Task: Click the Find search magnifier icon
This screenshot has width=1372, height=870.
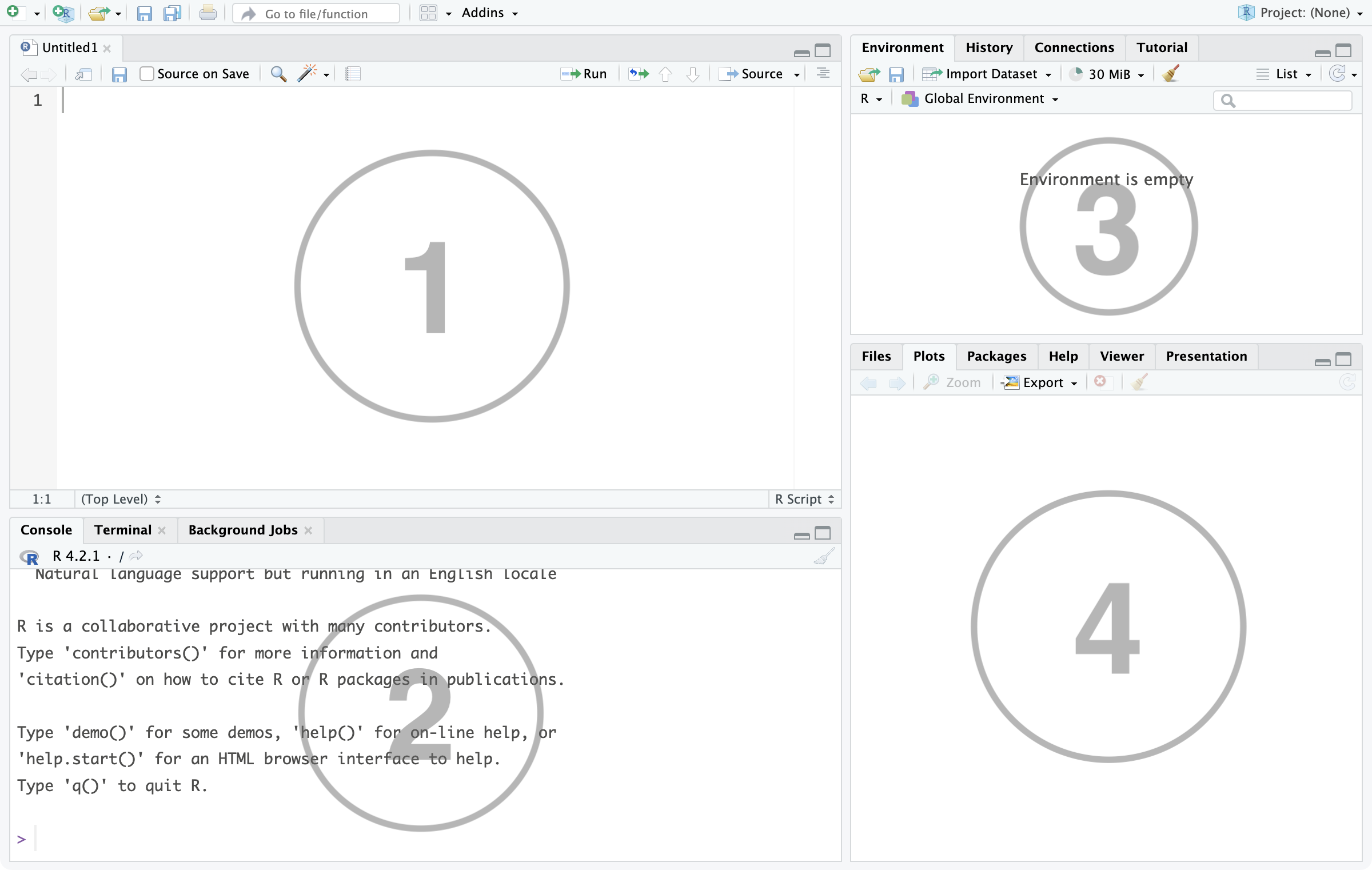Action: pos(278,73)
